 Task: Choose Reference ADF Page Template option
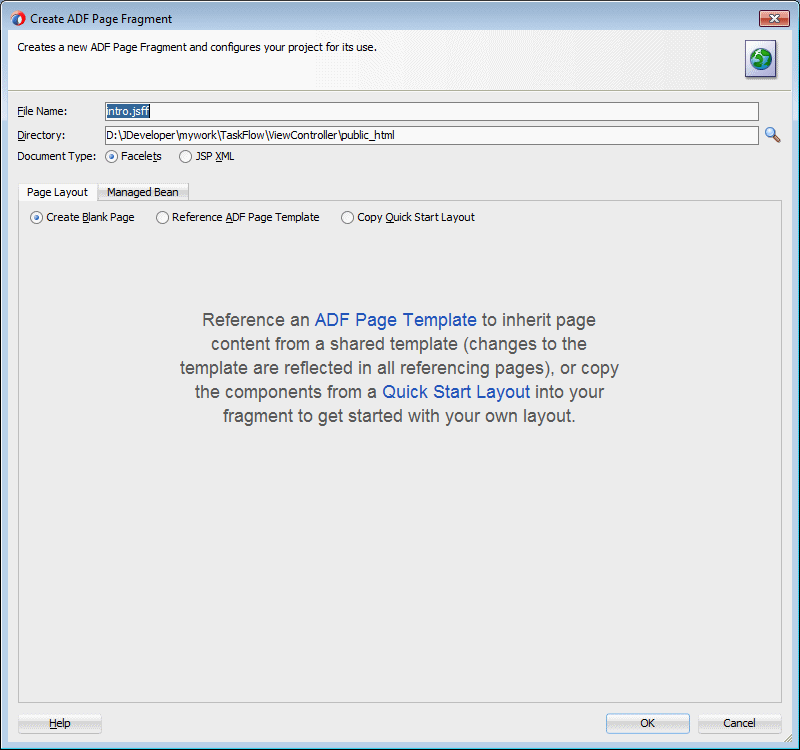(x=238, y=217)
